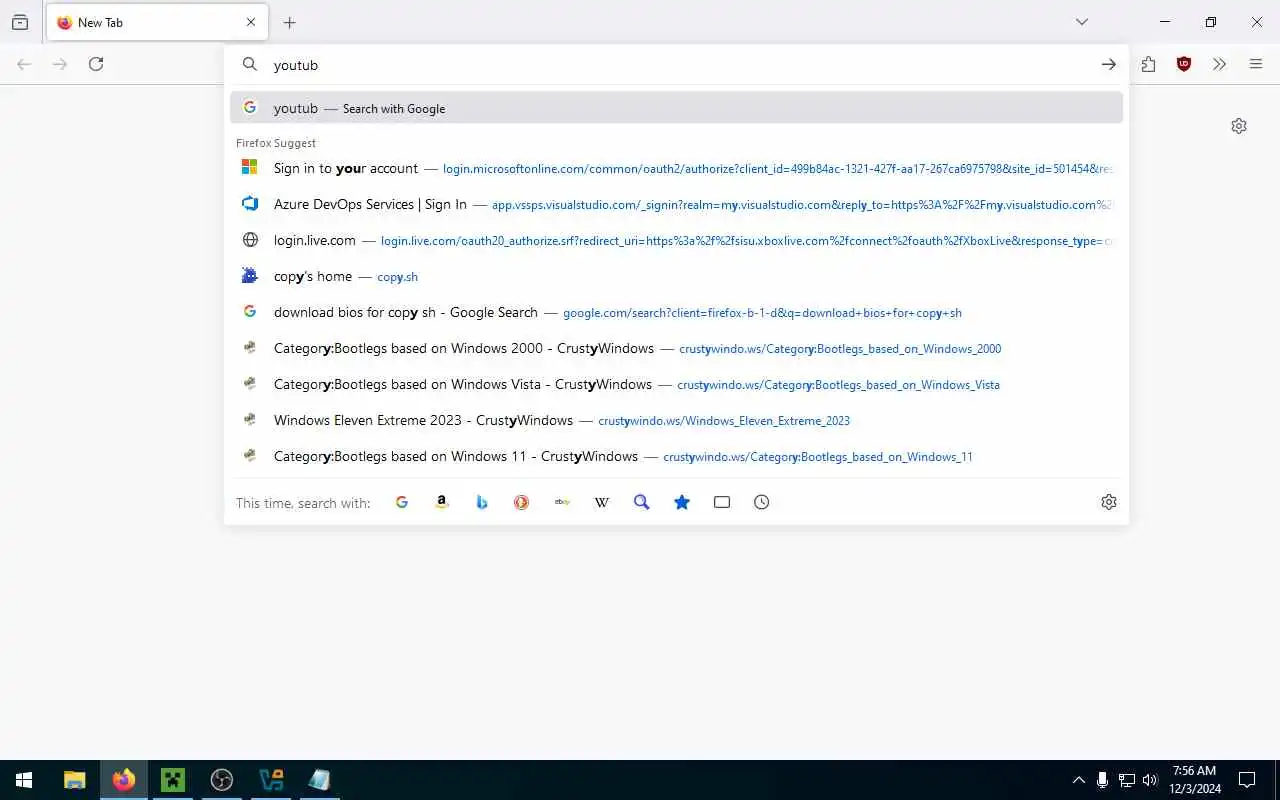Click the magnifier icon in address bar
The width and height of the screenshot is (1280, 800).
coord(250,64)
